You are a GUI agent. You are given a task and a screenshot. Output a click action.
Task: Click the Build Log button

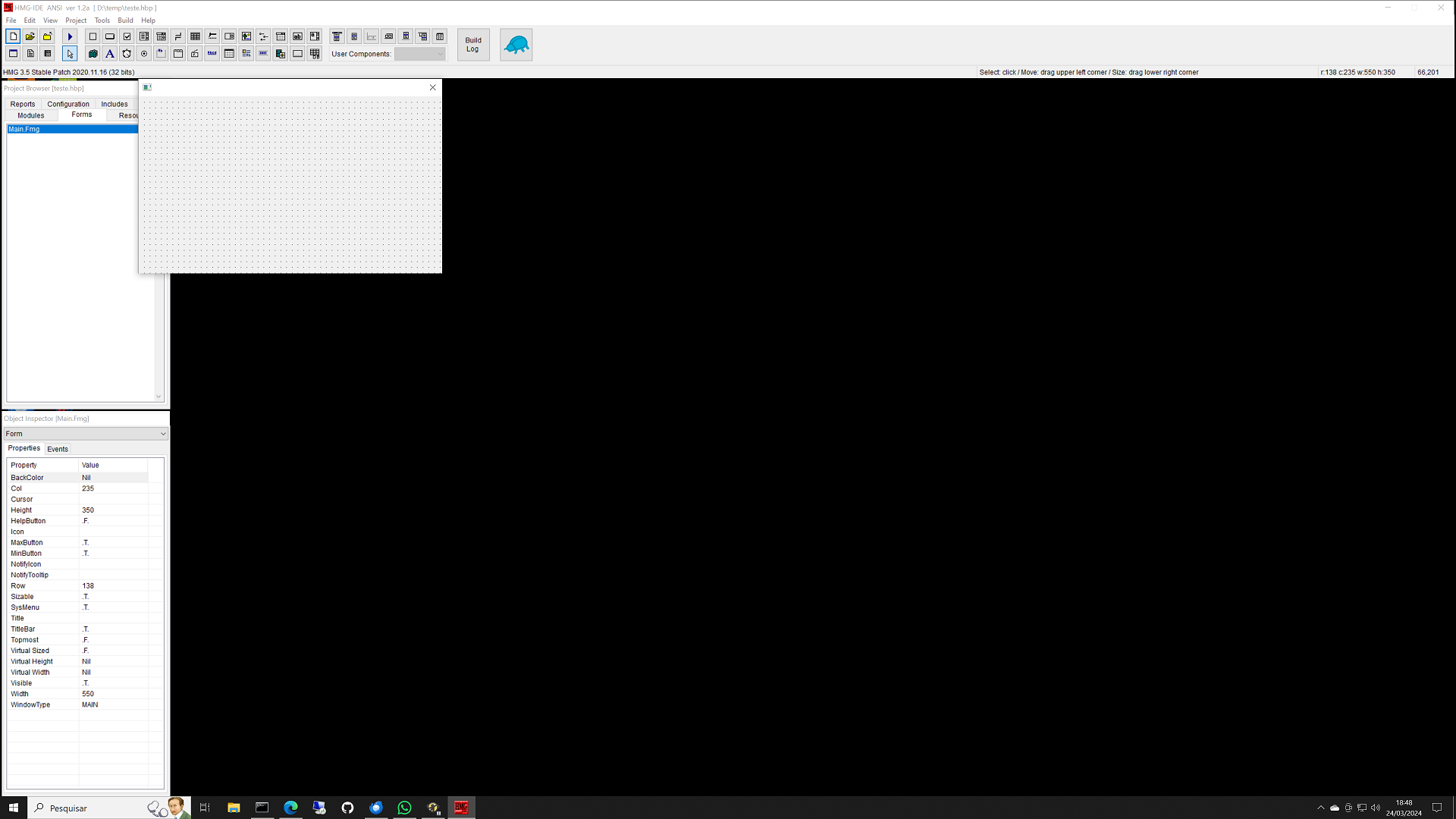click(473, 45)
